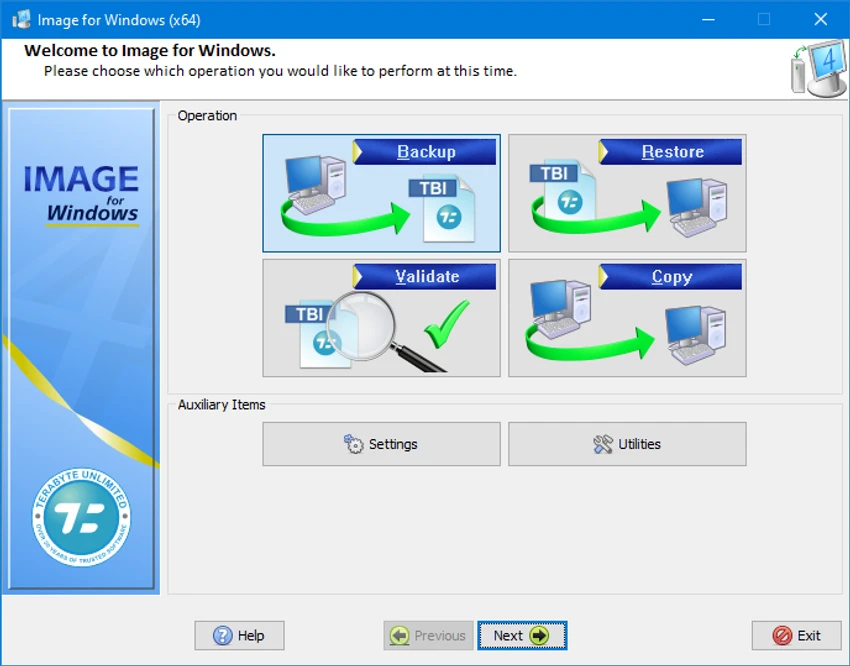850x666 pixels.
Task: Click the greyed Previous button
Action: tap(428, 635)
